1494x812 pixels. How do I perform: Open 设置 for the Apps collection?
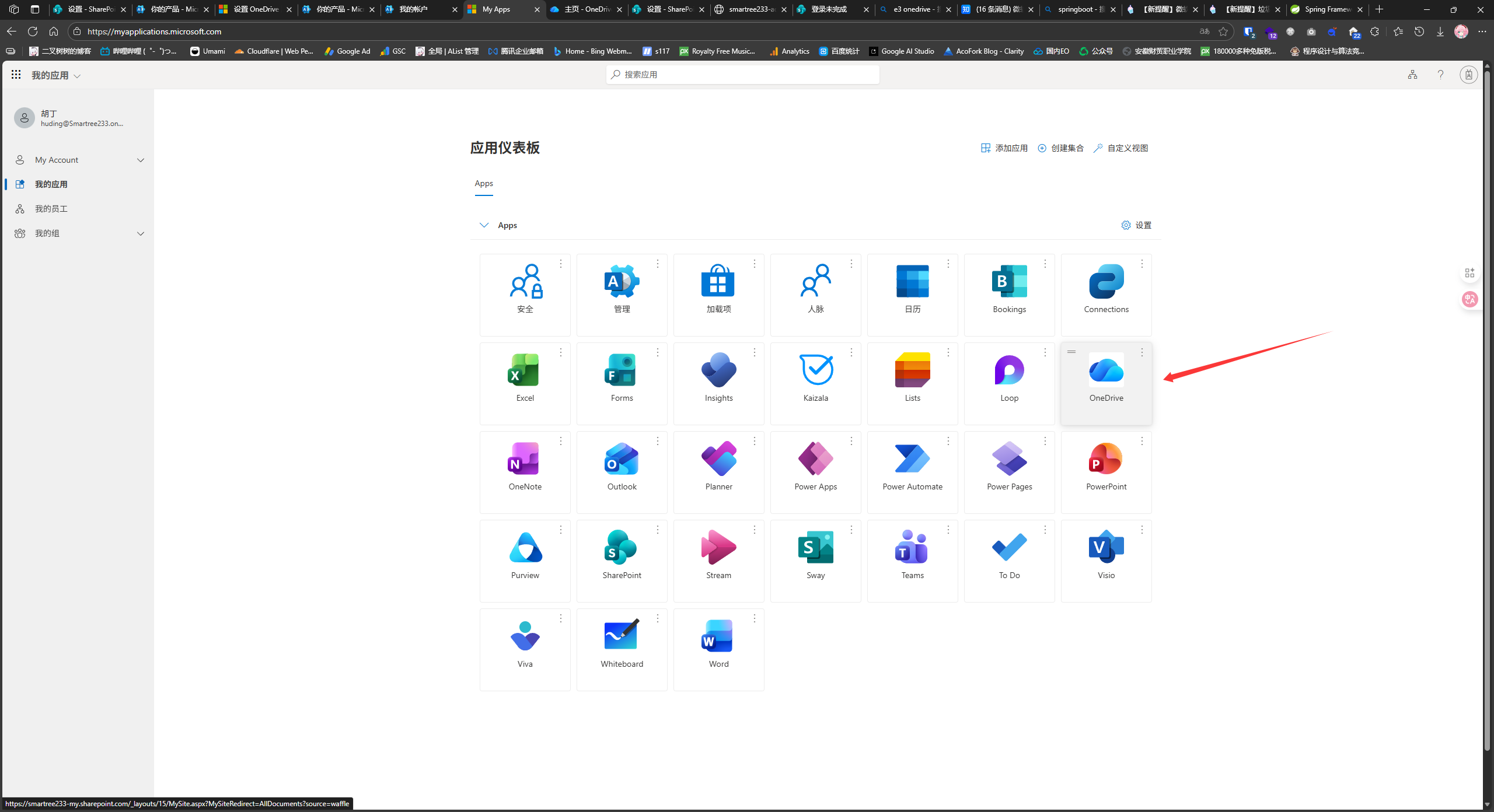1136,225
